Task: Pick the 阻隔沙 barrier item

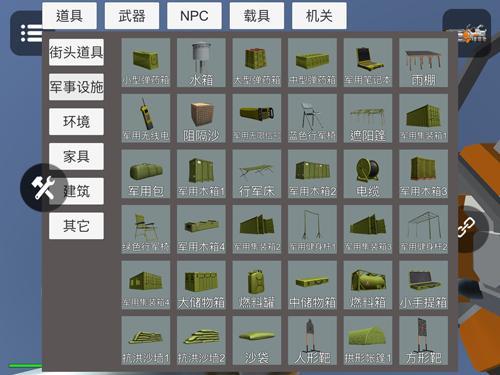Action: tap(201, 118)
